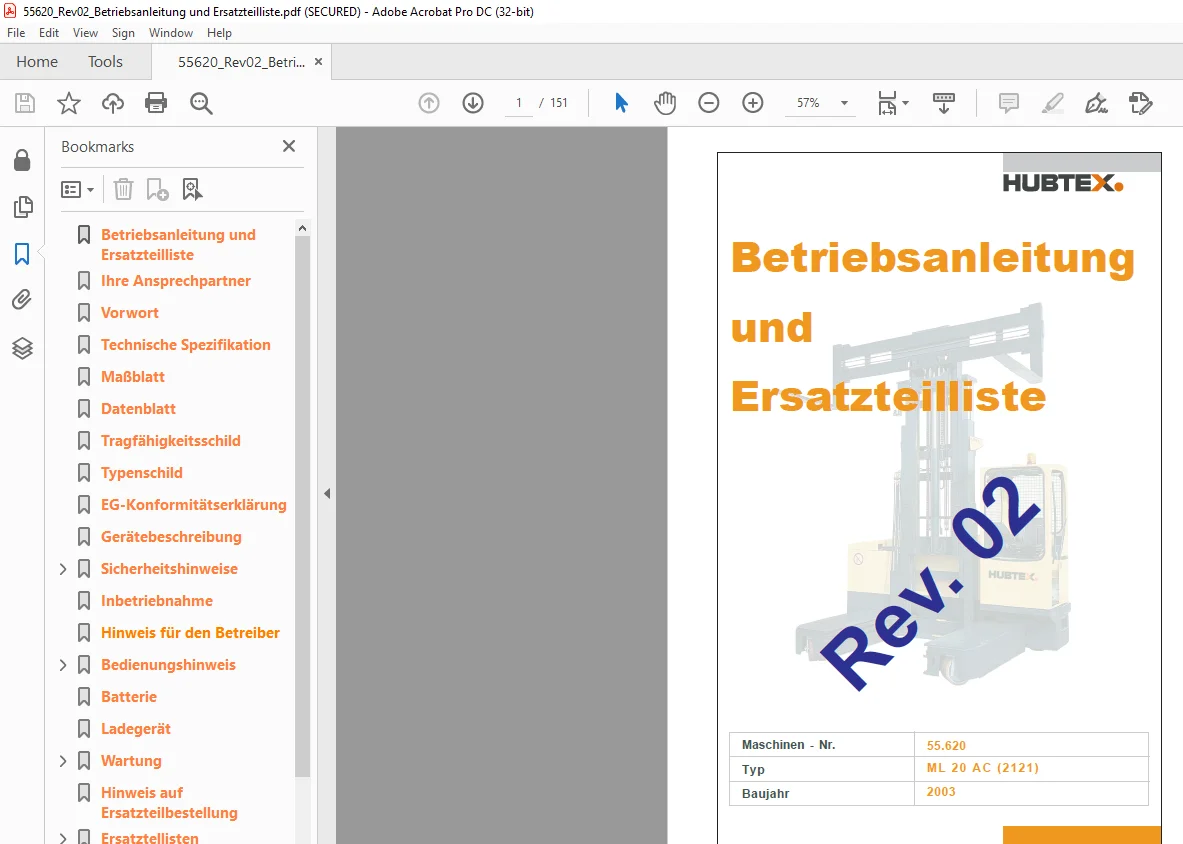Toggle the Bookmarks sidebar icon
This screenshot has height=844, width=1183.
click(x=22, y=253)
